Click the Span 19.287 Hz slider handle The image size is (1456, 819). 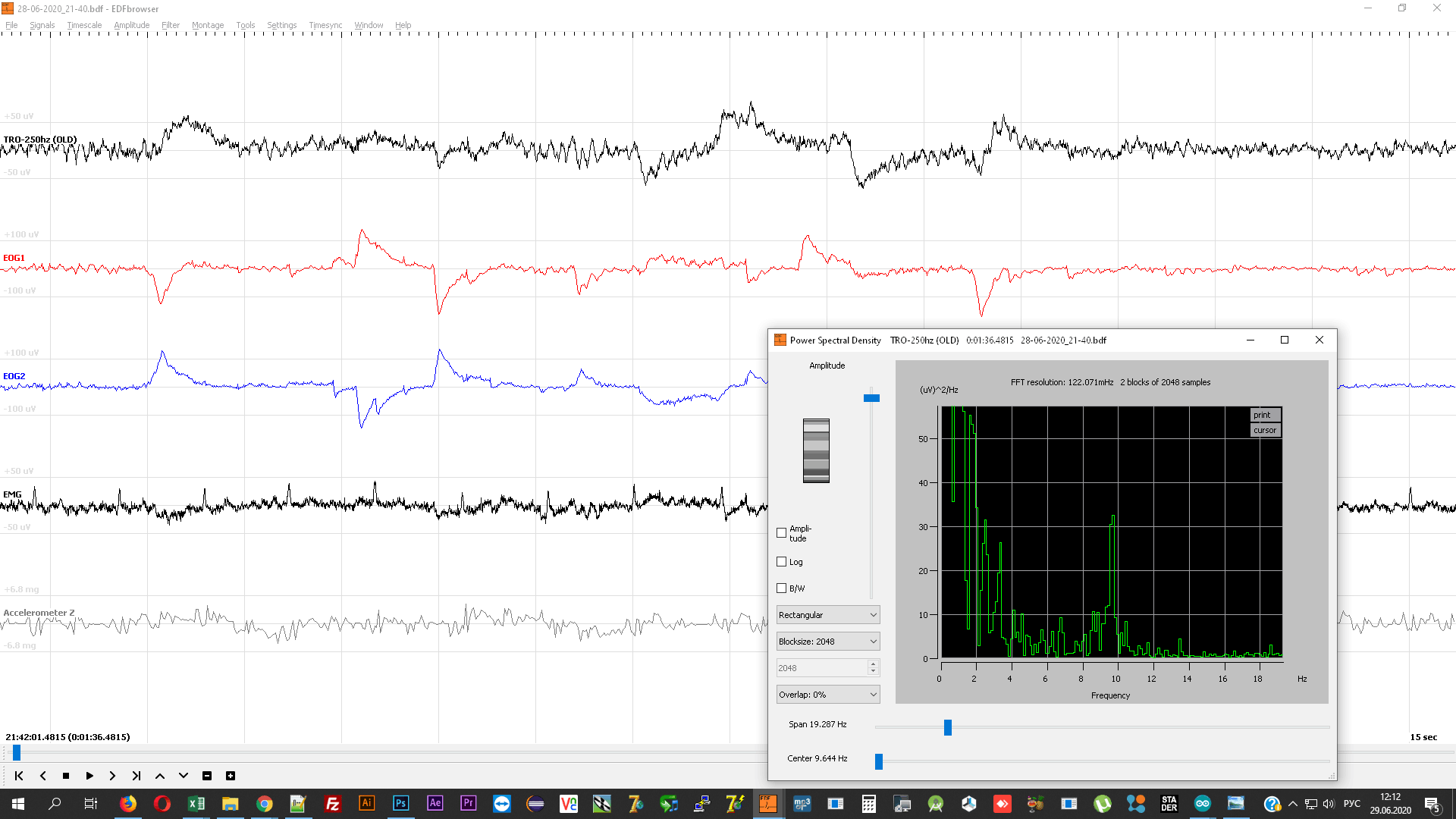pos(948,727)
